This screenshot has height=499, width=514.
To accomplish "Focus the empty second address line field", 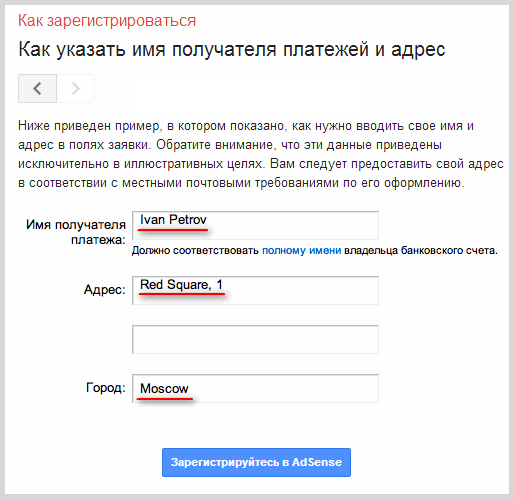I will coord(255,339).
